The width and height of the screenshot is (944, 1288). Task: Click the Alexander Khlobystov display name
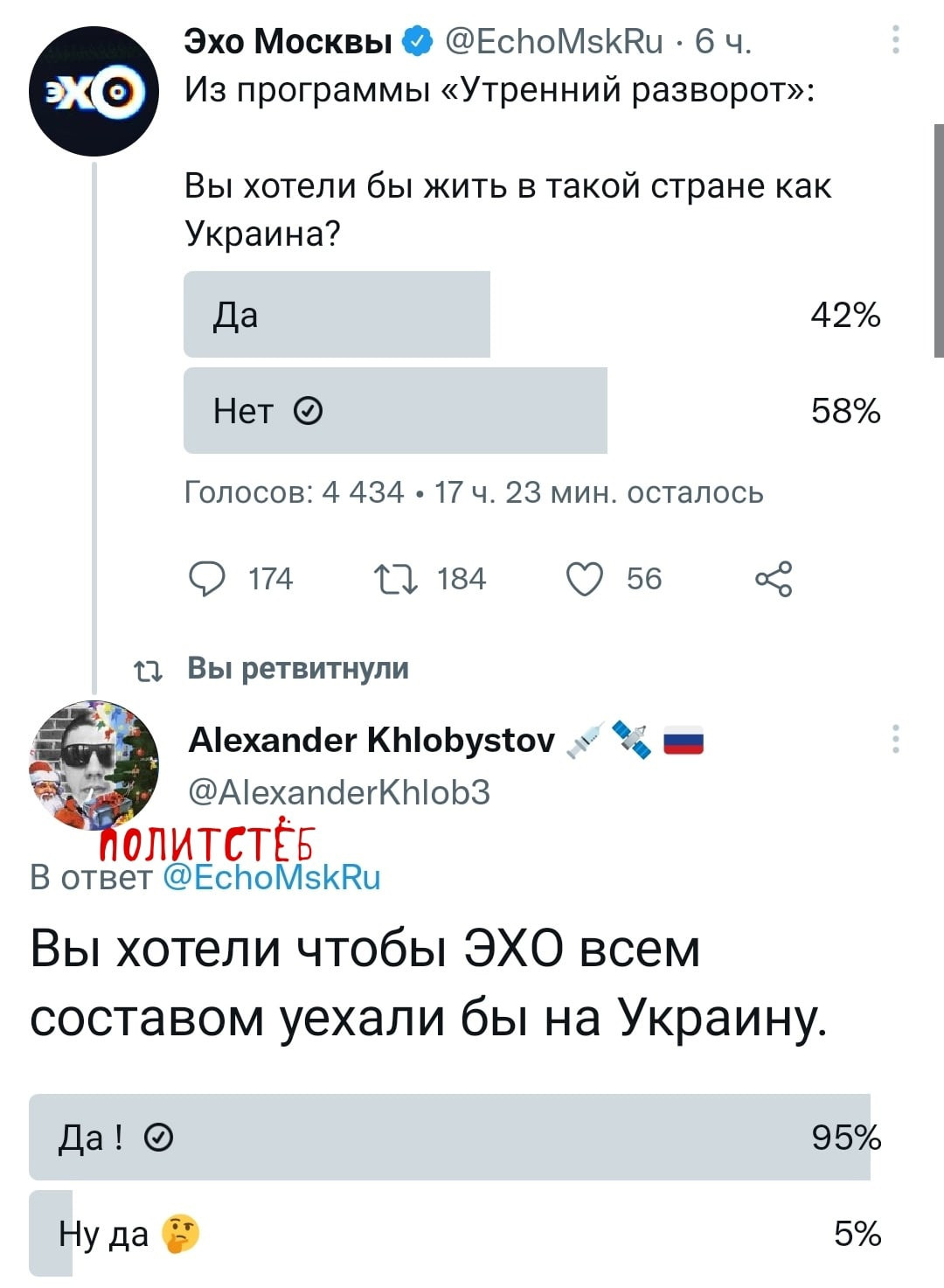click(371, 741)
